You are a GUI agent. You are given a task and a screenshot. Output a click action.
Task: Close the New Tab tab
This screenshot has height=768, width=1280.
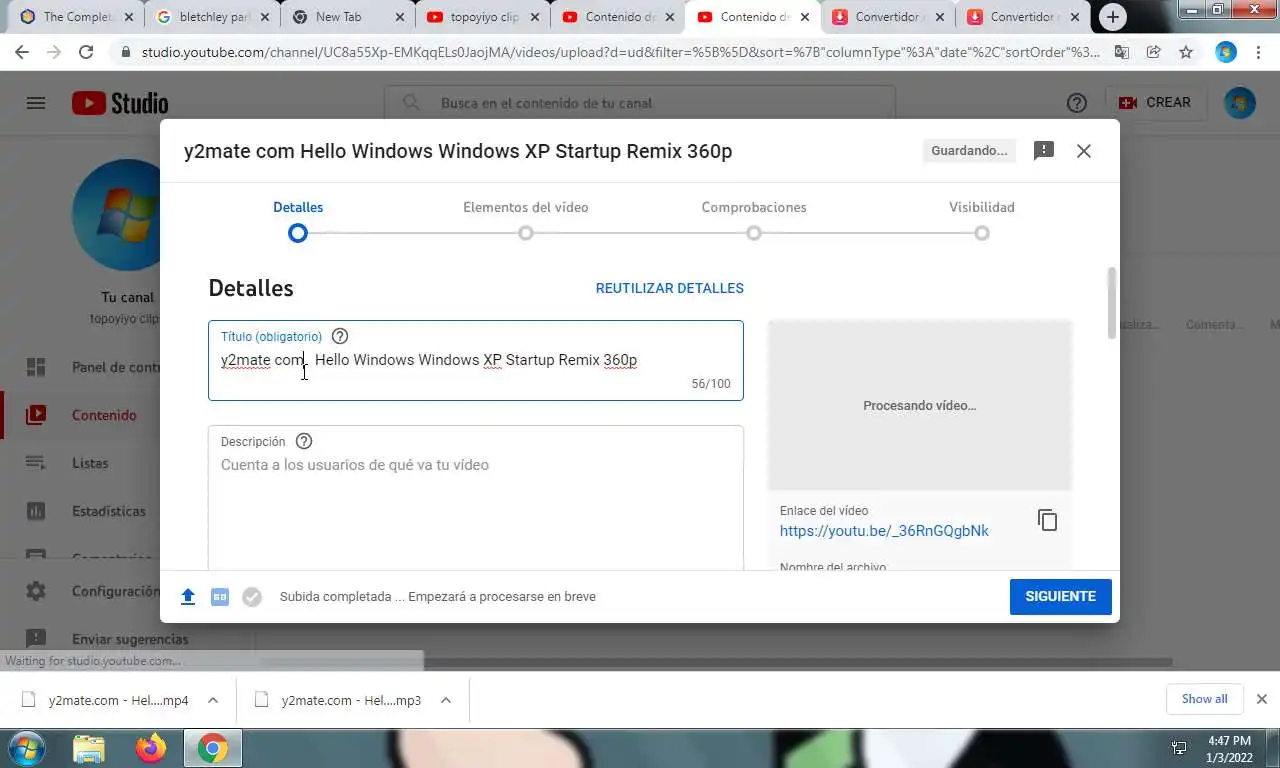[399, 17]
